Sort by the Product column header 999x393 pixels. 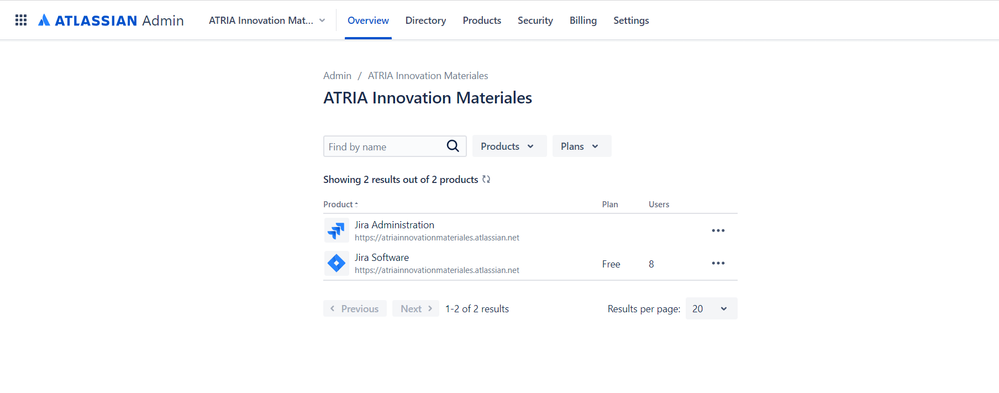tap(340, 204)
